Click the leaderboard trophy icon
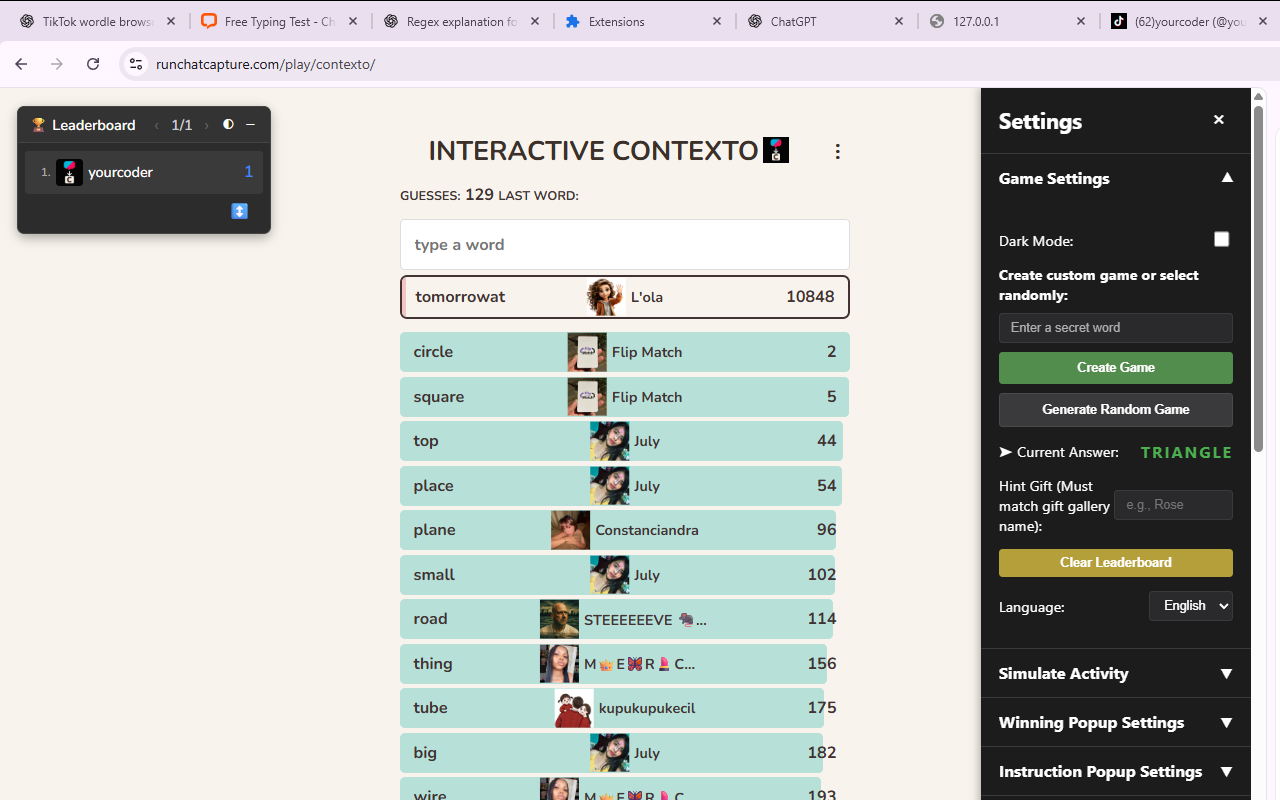The height and width of the screenshot is (800, 1280). point(38,125)
